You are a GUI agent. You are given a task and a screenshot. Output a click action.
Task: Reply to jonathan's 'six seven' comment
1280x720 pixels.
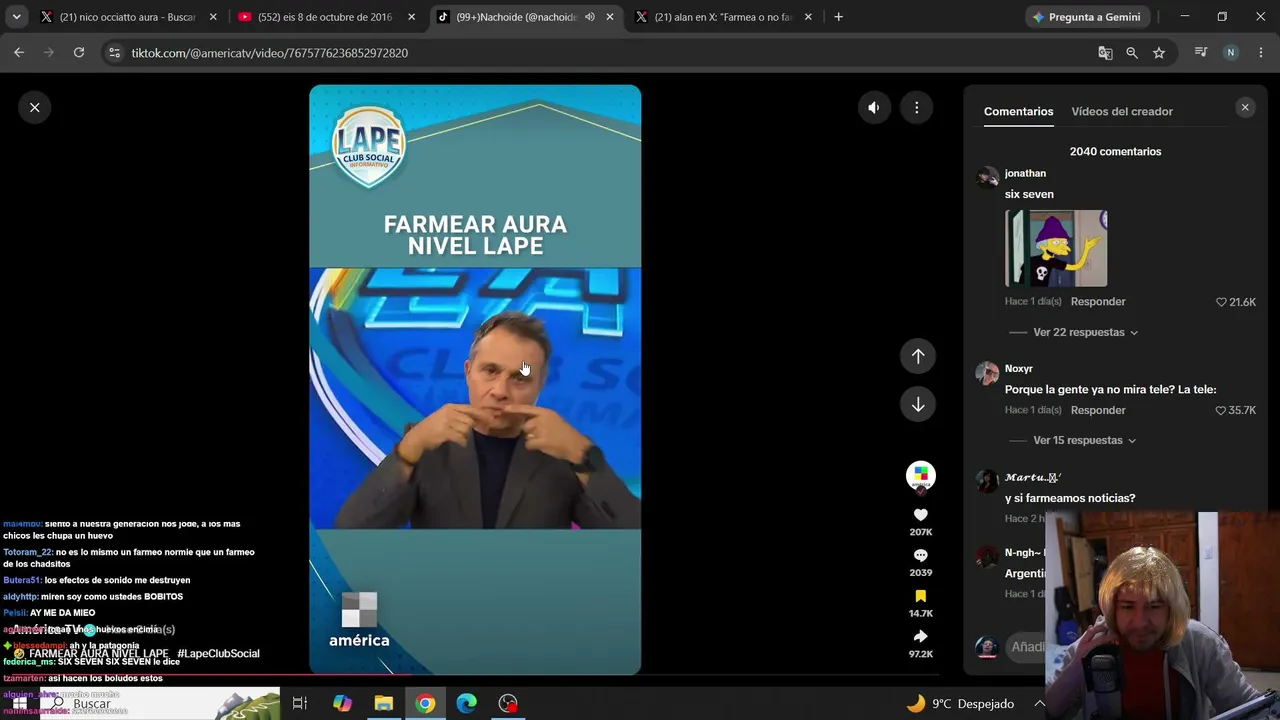coord(1098,301)
